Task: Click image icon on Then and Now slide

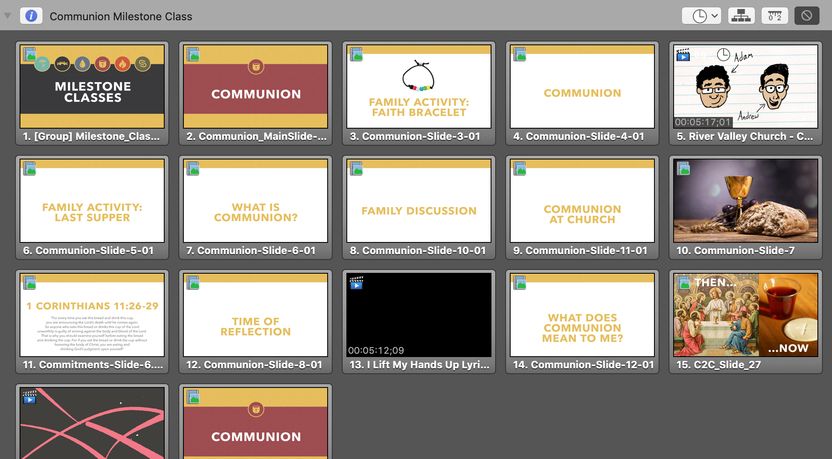Action: (683, 282)
